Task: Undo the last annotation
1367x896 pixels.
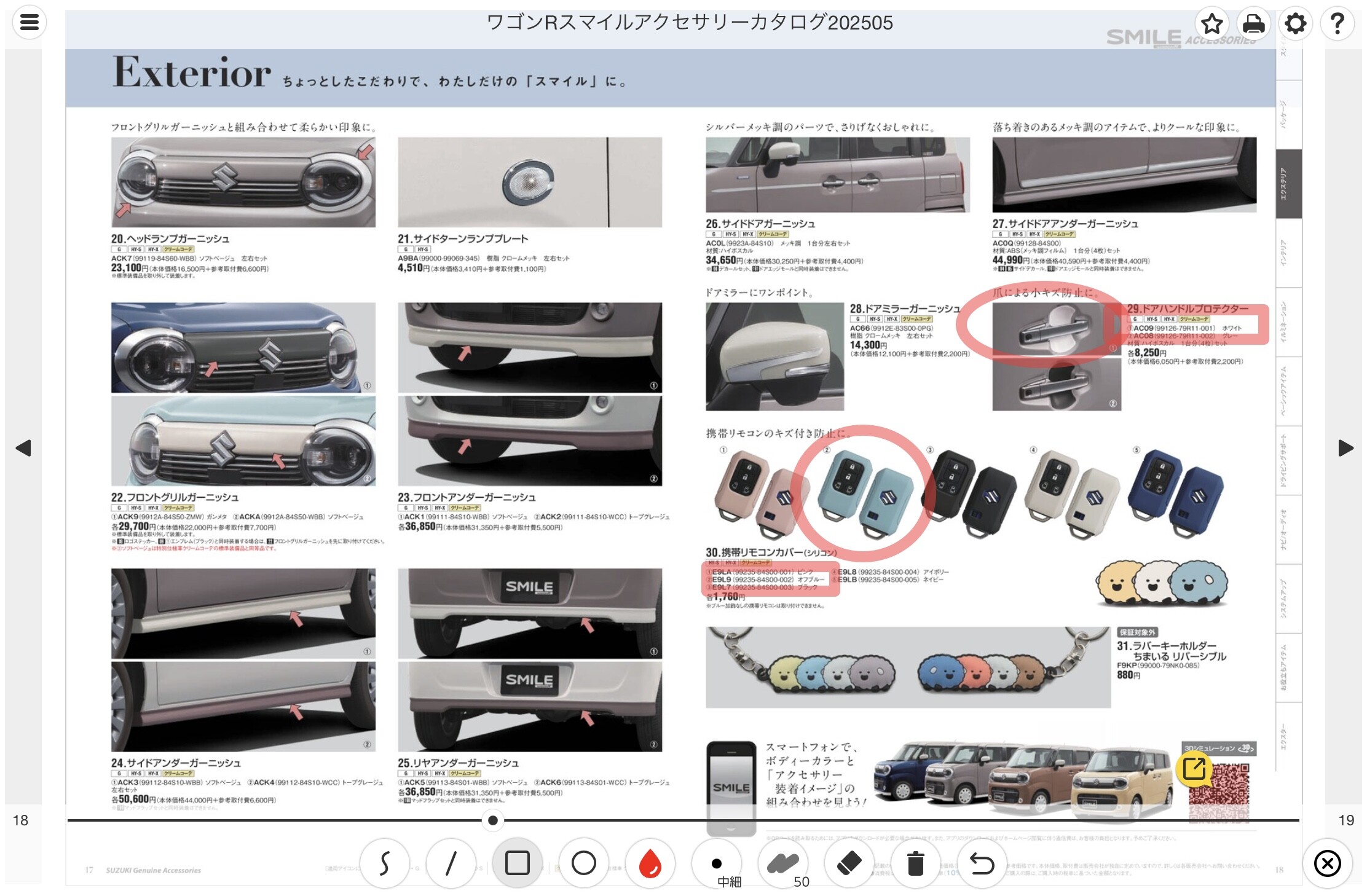Action: pos(982,863)
